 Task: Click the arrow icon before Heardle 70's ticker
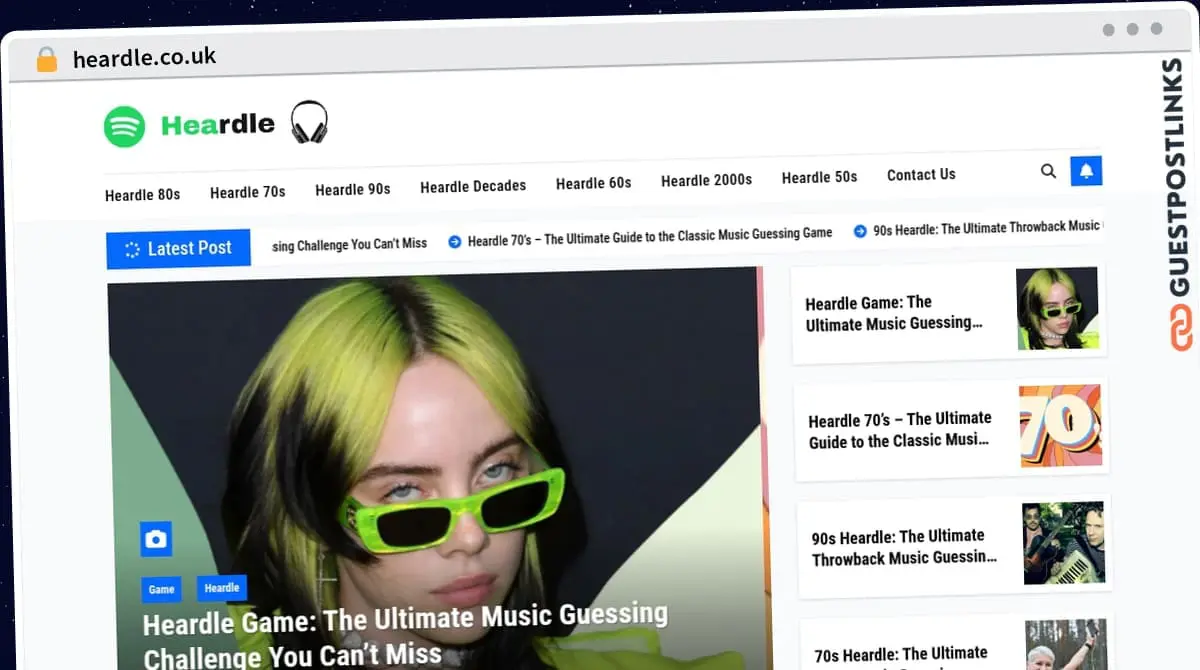[x=455, y=240]
